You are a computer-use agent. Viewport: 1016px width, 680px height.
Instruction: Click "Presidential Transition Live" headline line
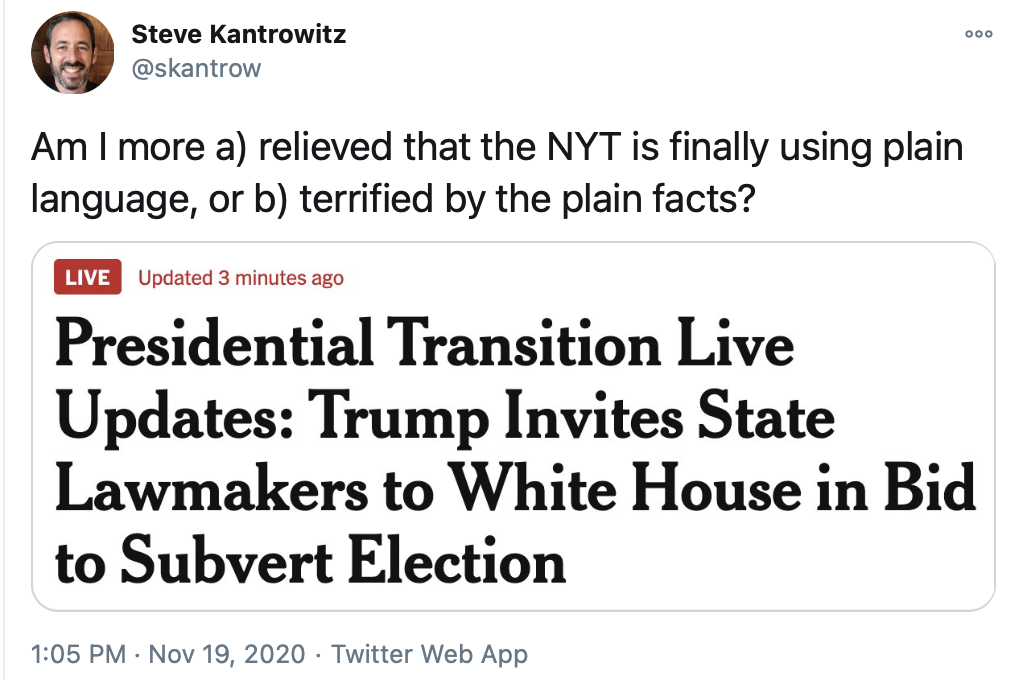coord(424,345)
